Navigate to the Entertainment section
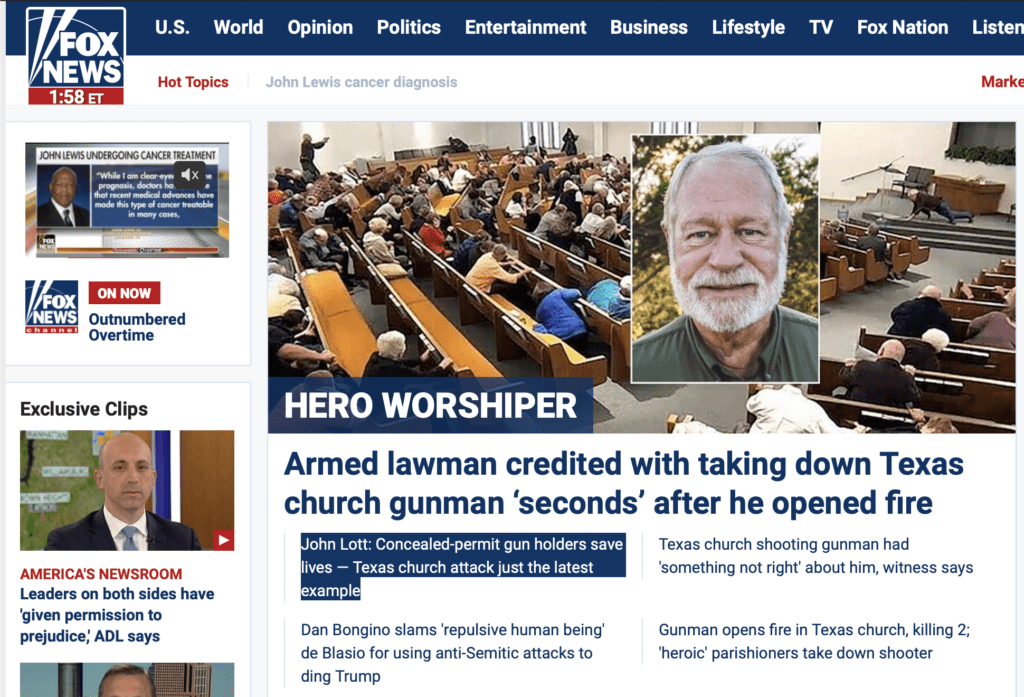Image resolution: width=1024 pixels, height=697 pixels. 525,27
